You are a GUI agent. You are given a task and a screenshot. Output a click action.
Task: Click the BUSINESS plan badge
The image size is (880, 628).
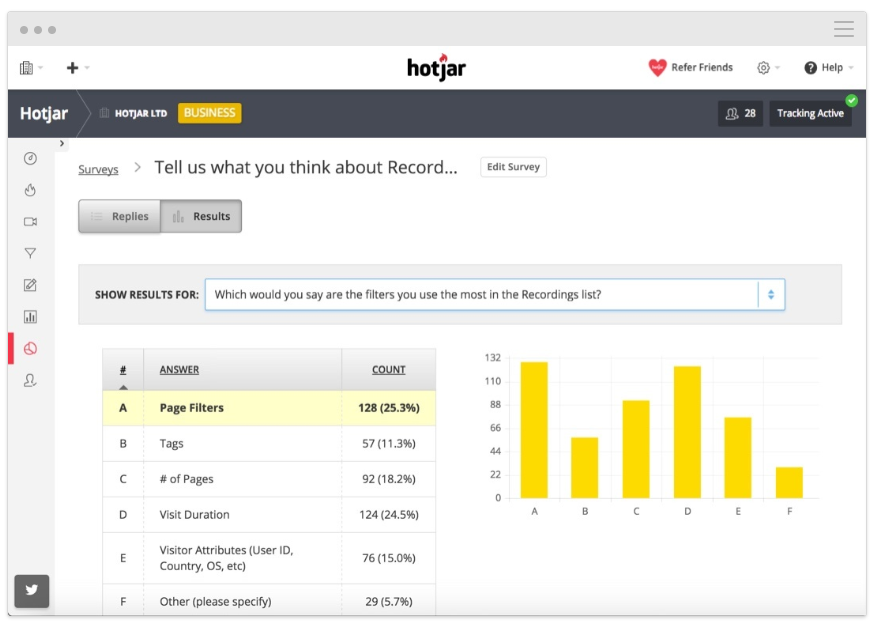[x=209, y=113]
